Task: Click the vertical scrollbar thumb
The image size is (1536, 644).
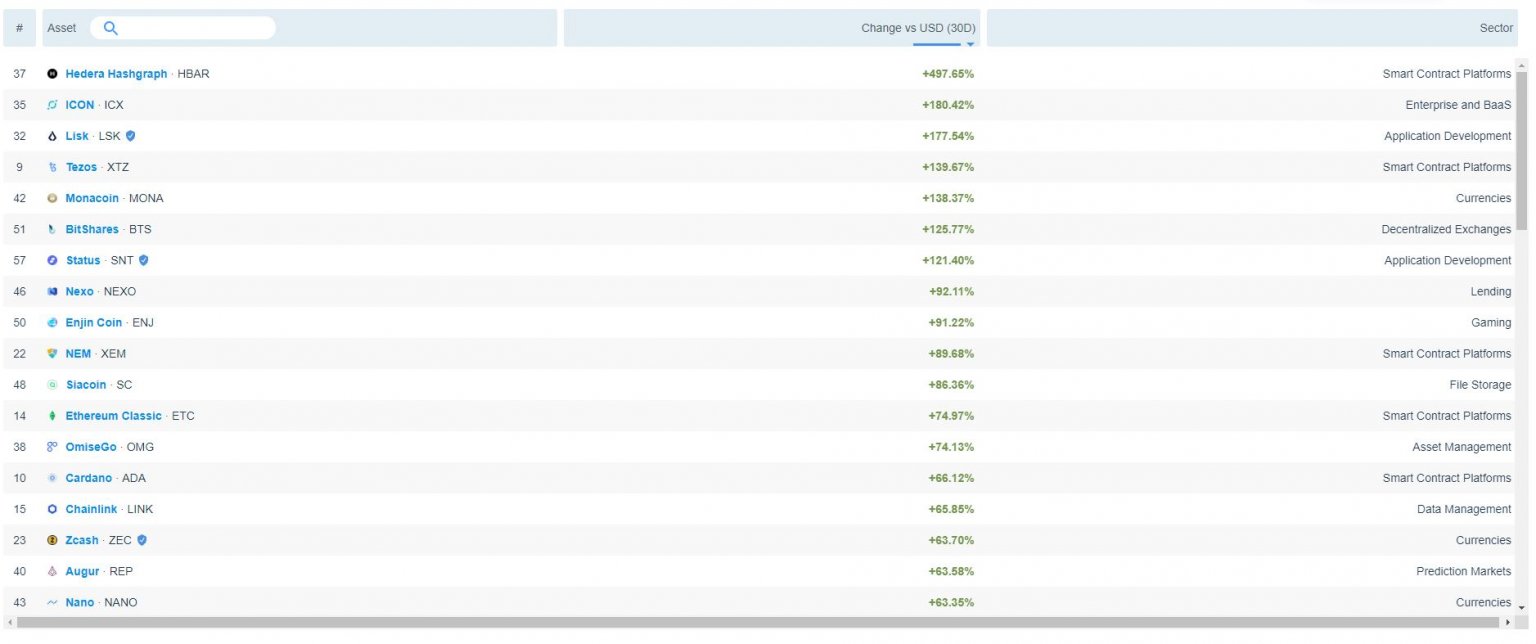Action: click(x=1522, y=150)
